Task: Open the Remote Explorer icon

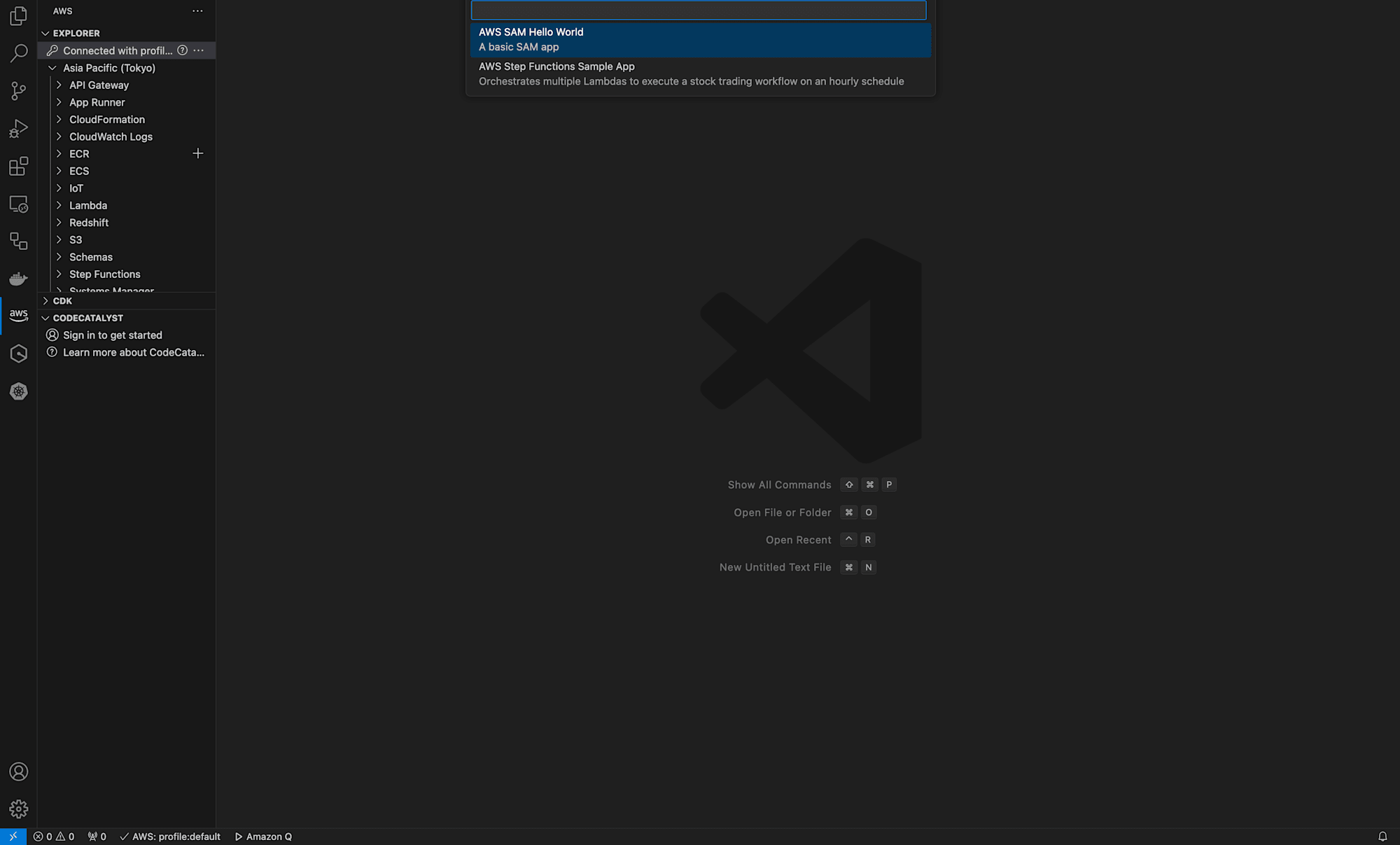Action: click(x=19, y=204)
